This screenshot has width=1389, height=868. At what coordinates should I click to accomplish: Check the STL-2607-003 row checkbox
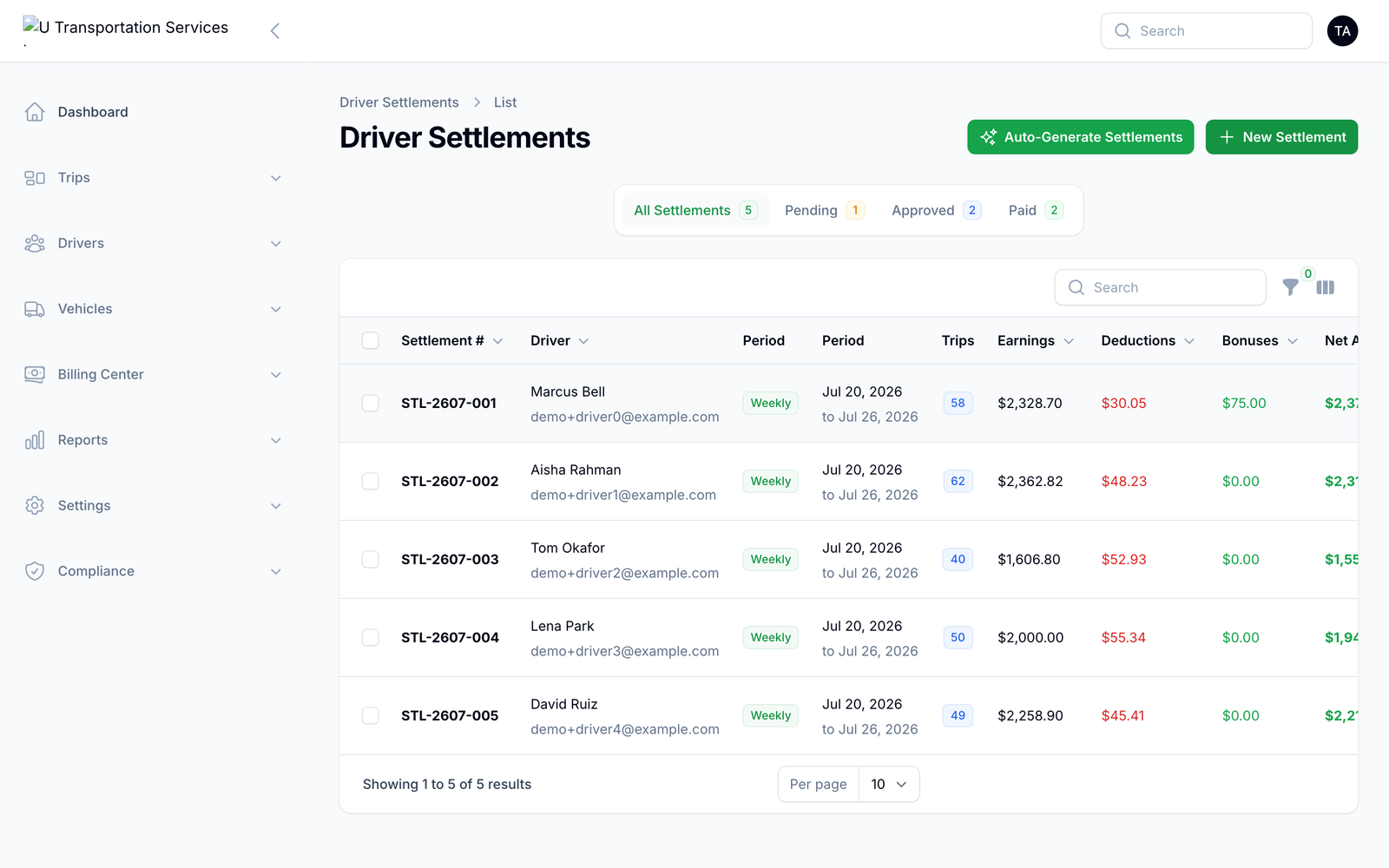pos(371,559)
